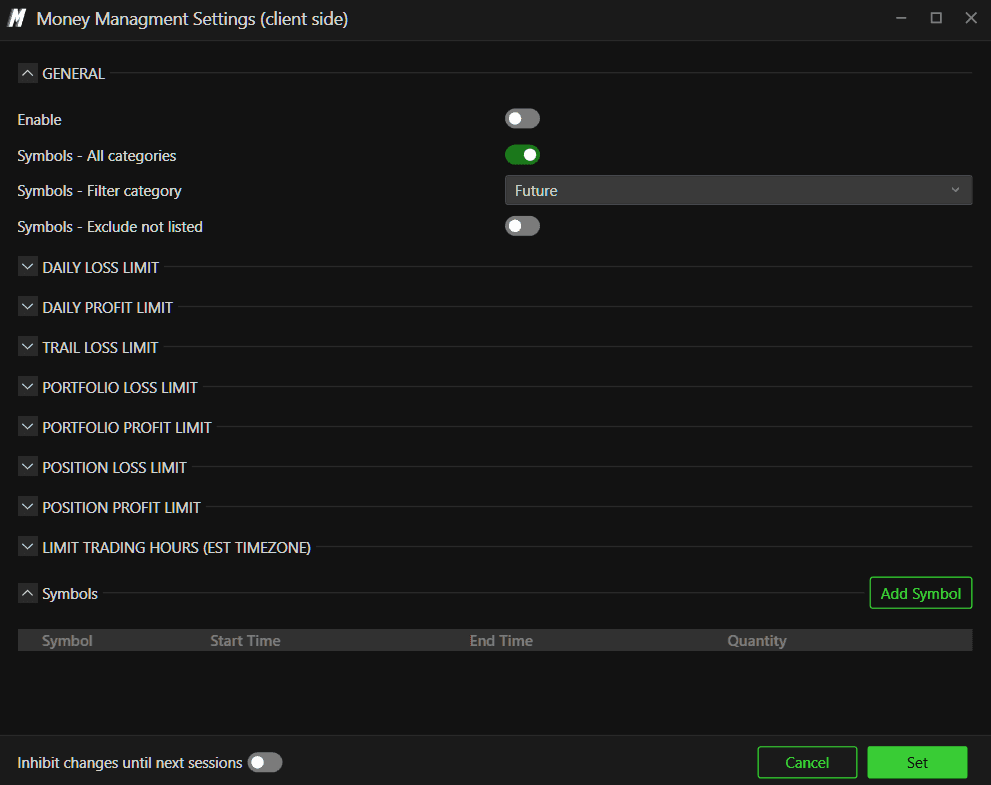Viewport: 991px width, 785px height.
Task: Expand the TRAIL LOSS LIMIT section
Action: (27, 347)
